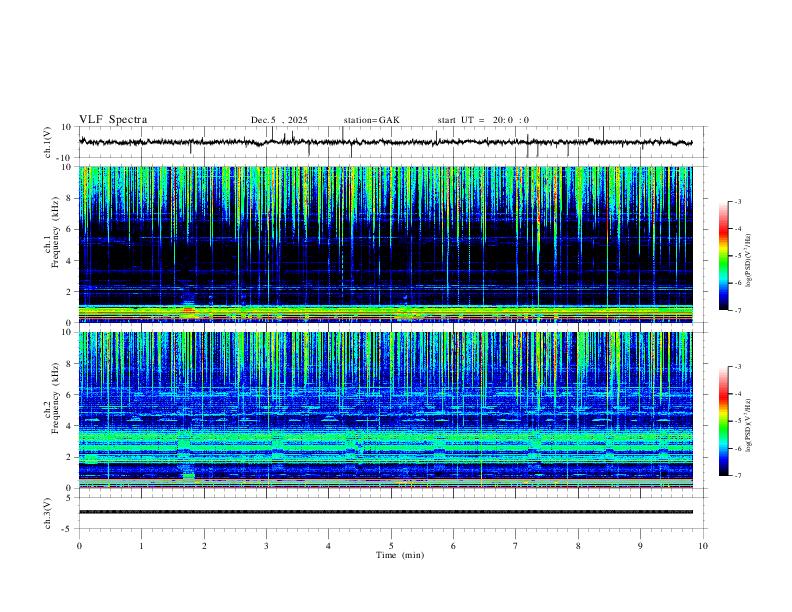Viewport: 792px width, 612px height.
Task: Select the date "Dec.5 , 2025" text
Action: pyautogui.click(x=279, y=120)
